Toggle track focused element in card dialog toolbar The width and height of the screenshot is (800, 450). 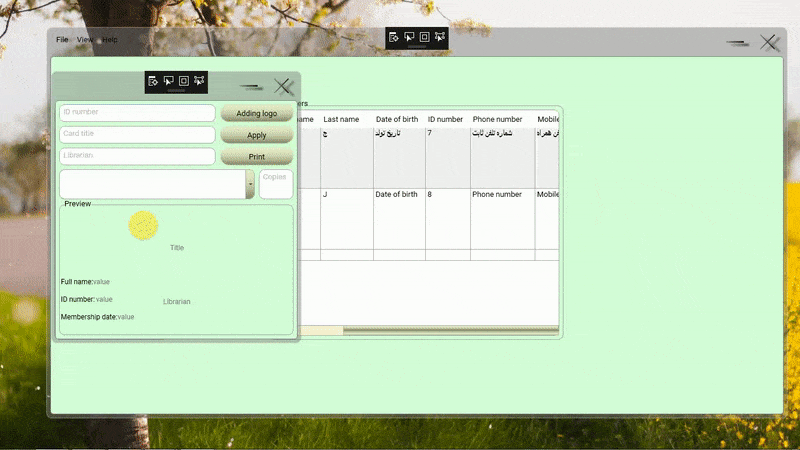[x=199, y=81]
